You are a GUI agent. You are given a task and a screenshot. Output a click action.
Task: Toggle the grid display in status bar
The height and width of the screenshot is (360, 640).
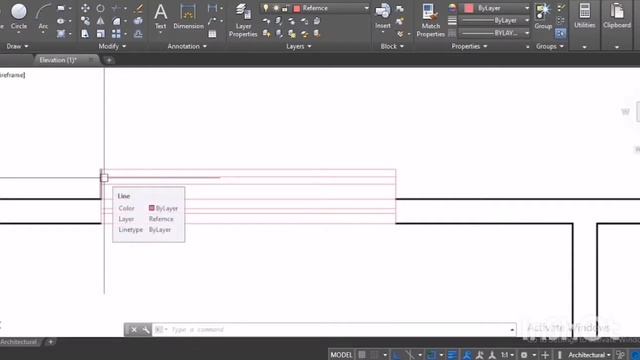click(x=362, y=355)
